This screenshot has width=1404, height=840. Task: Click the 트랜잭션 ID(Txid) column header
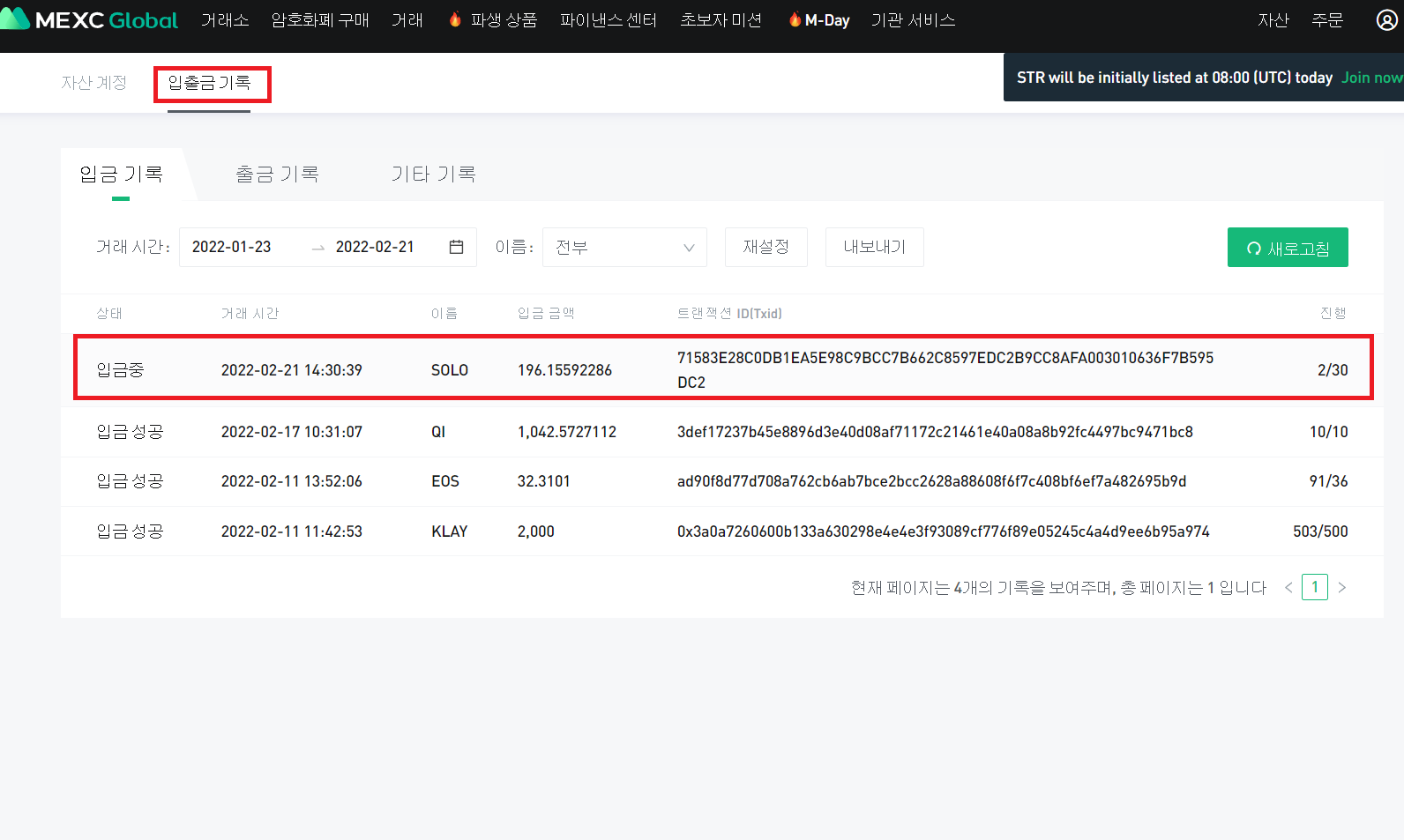pos(729,313)
